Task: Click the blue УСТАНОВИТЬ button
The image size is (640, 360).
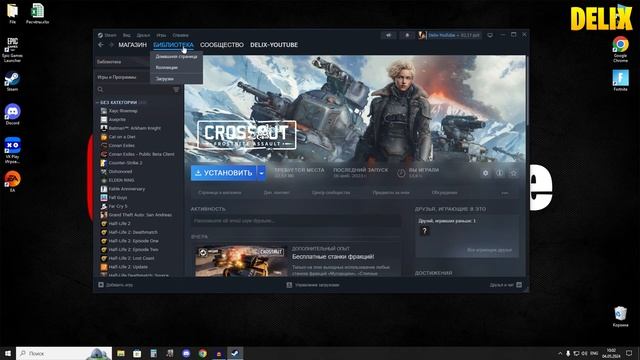Action: pyautogui.click(x=224, y=173)
